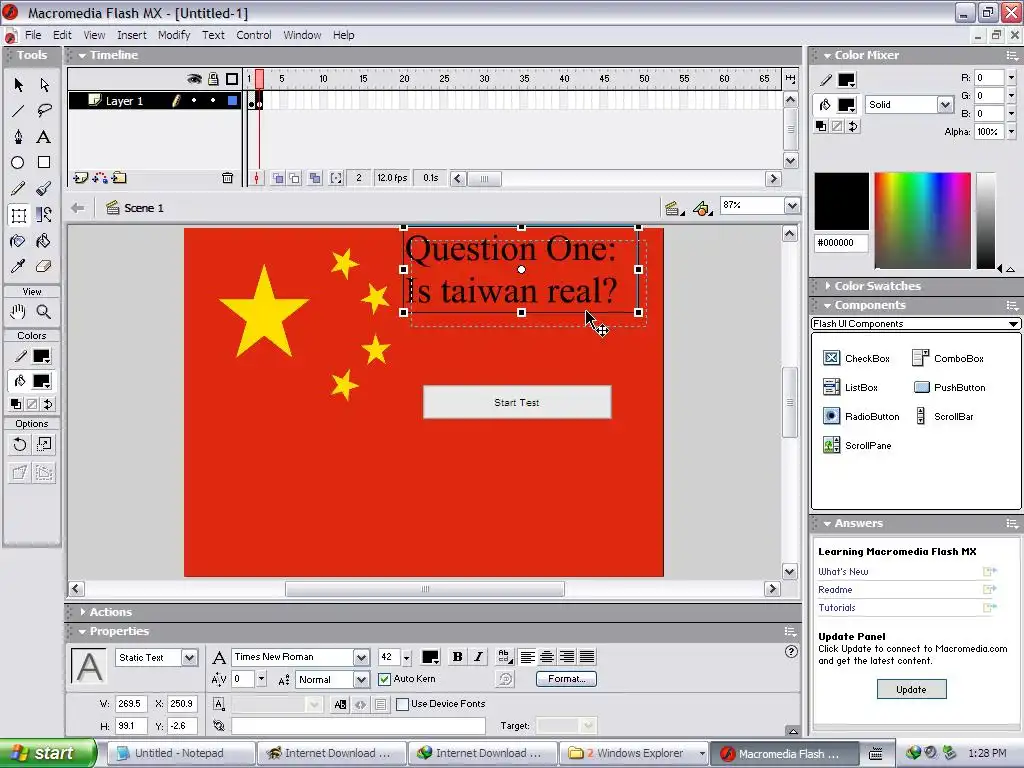Click the Edit Symbols icon

tap(702, 208)
